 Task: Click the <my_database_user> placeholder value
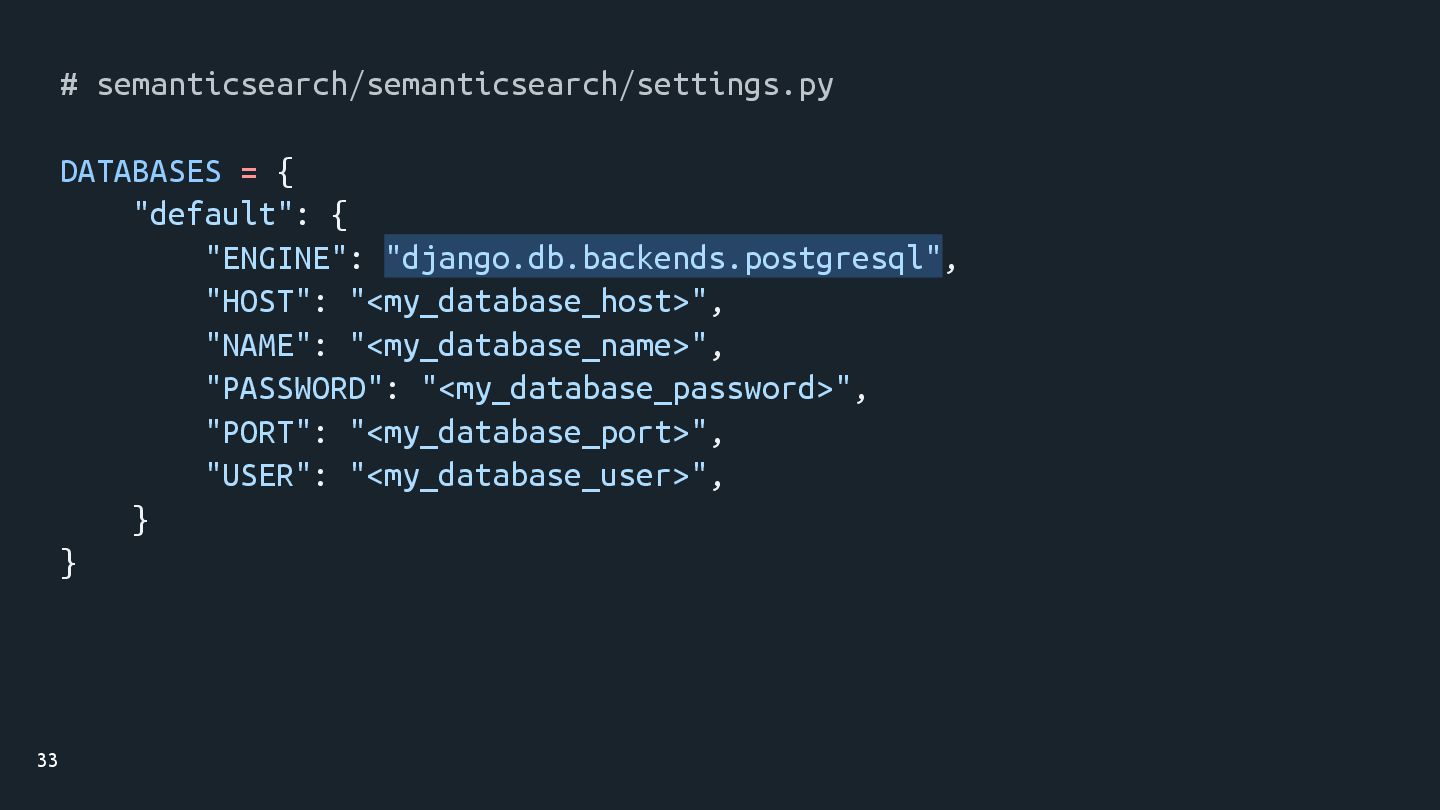(x=528, y=476)
